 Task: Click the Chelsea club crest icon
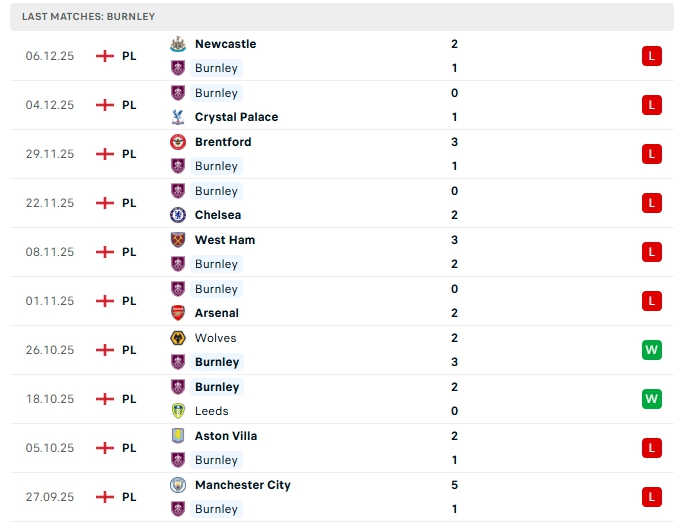tap(178, 215)
